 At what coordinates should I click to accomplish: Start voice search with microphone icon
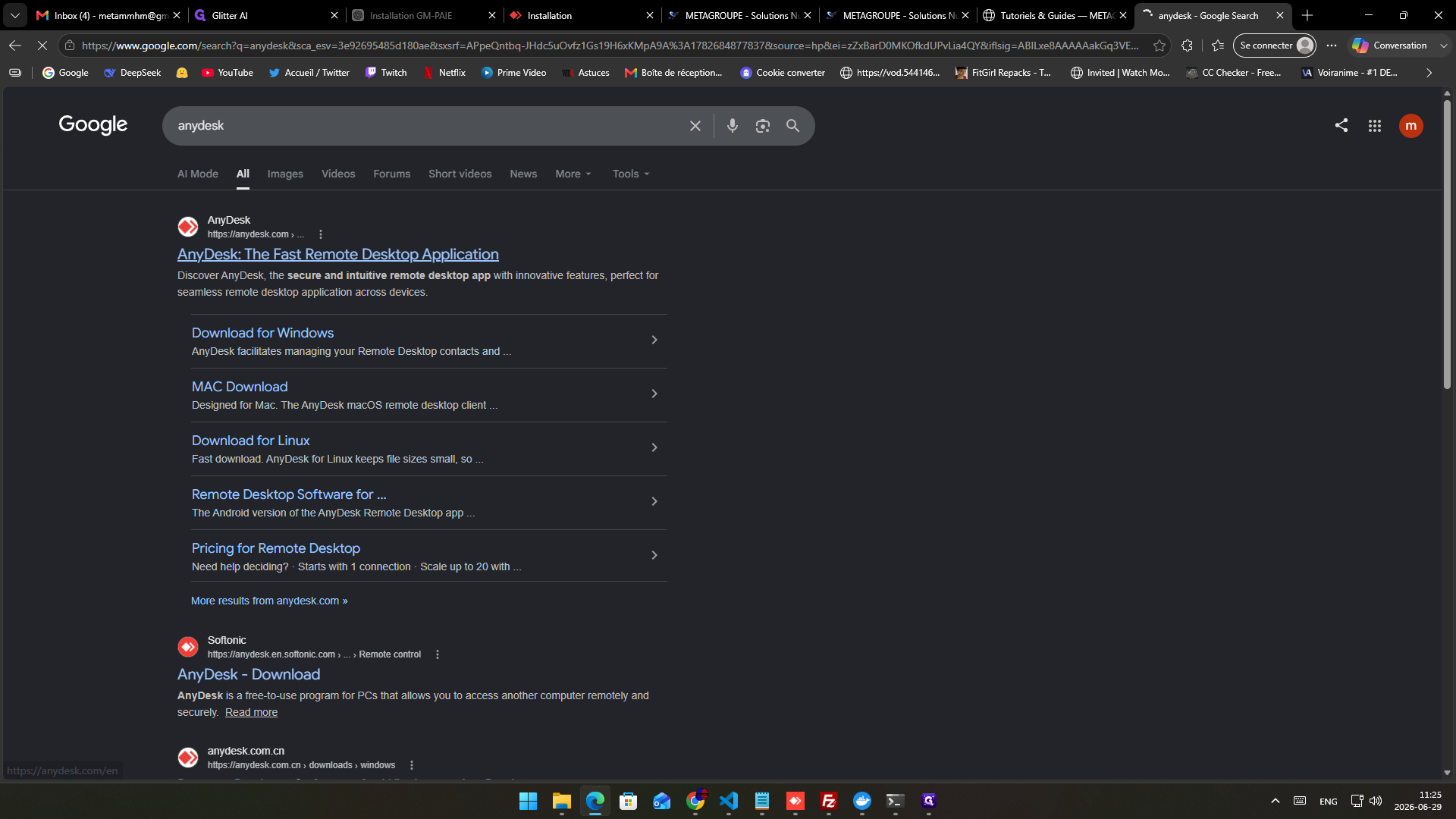pyautogui.click(x=732, y=126)
